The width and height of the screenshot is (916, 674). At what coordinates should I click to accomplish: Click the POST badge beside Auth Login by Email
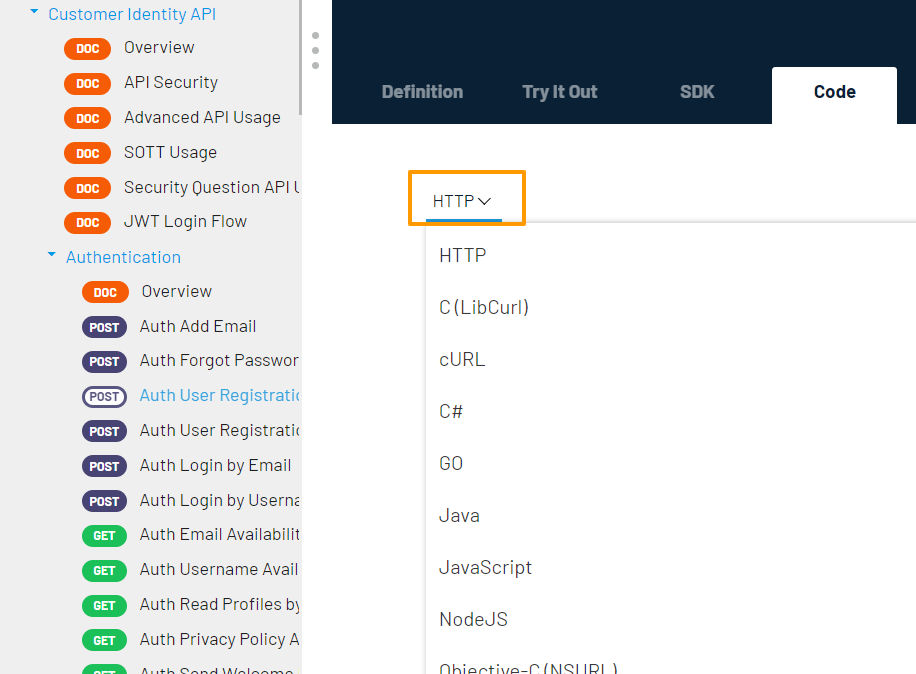pos(105,466)
